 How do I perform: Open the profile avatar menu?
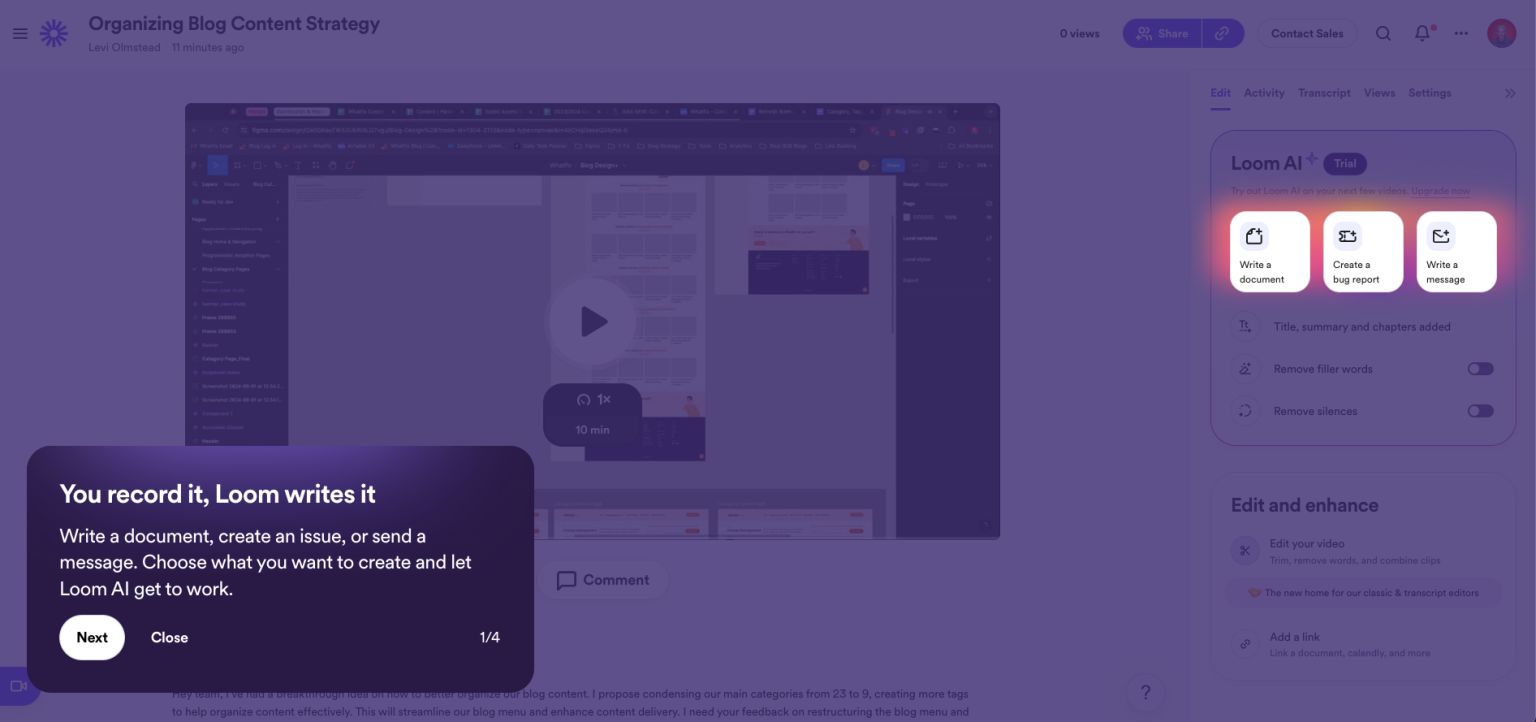click(x=1501, y=33)
